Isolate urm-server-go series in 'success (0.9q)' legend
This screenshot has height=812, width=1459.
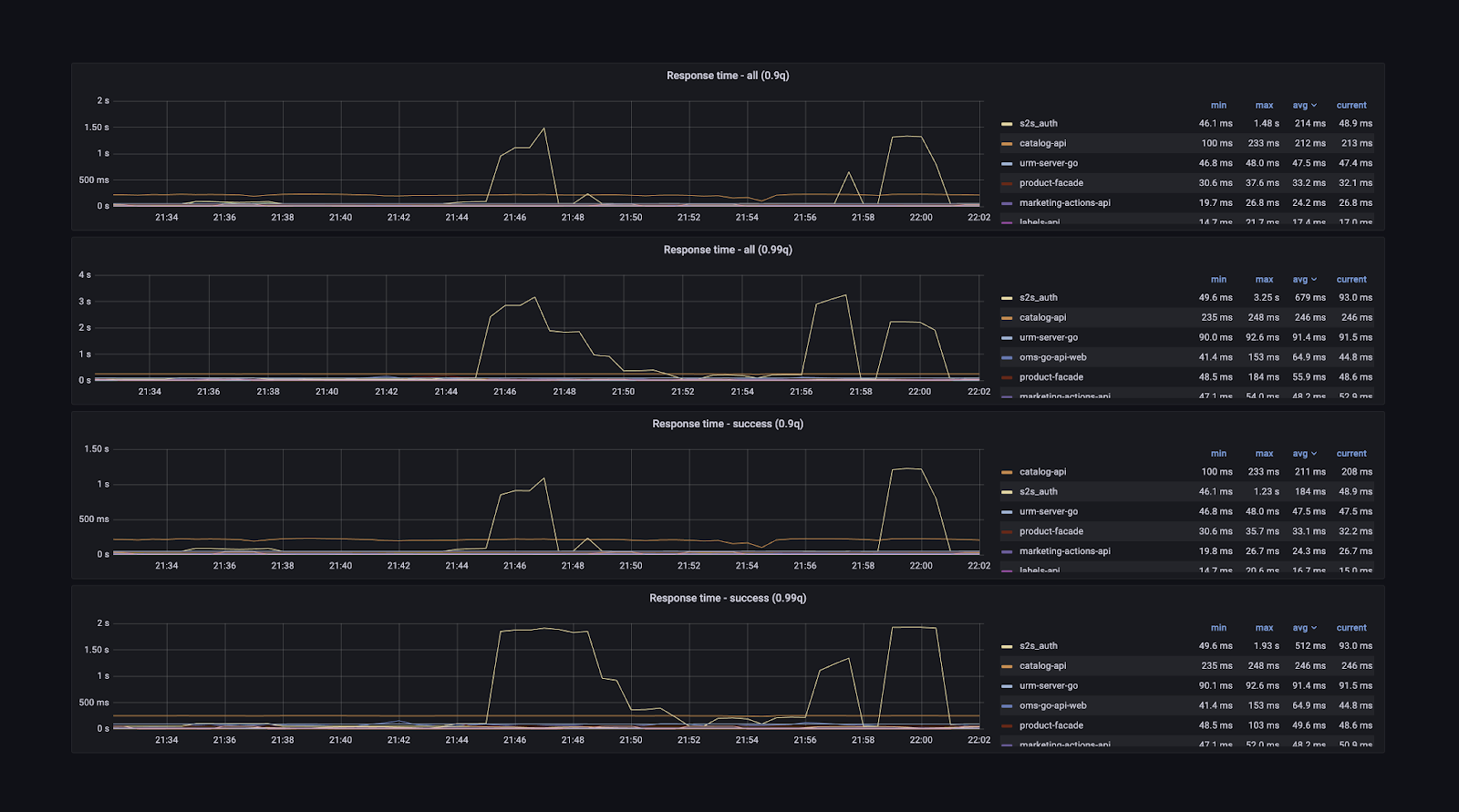pos(1049,511)
